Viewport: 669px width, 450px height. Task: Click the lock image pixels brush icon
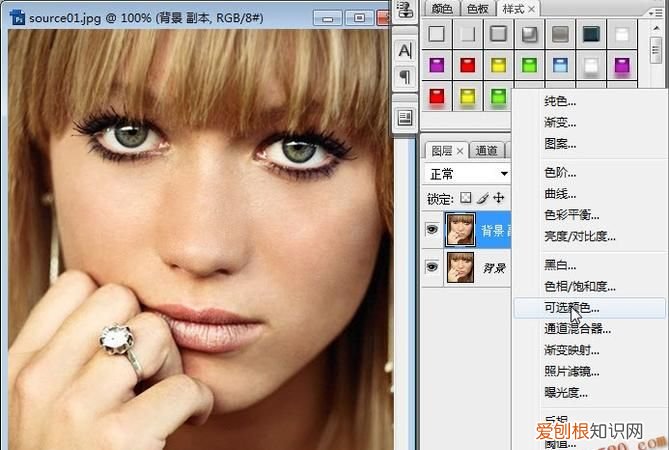click(x=482, y=199)
